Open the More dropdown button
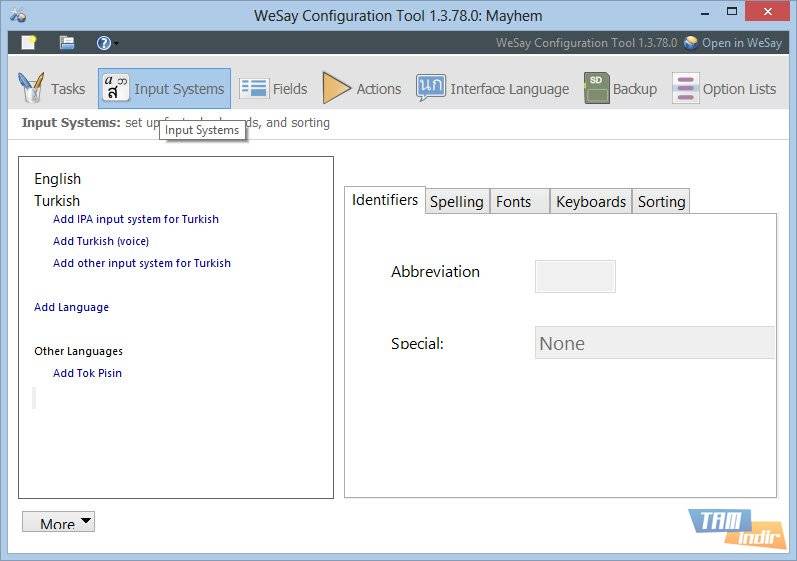Image resolution: width=797 pixels, height=561 pixels. point(58,522)
